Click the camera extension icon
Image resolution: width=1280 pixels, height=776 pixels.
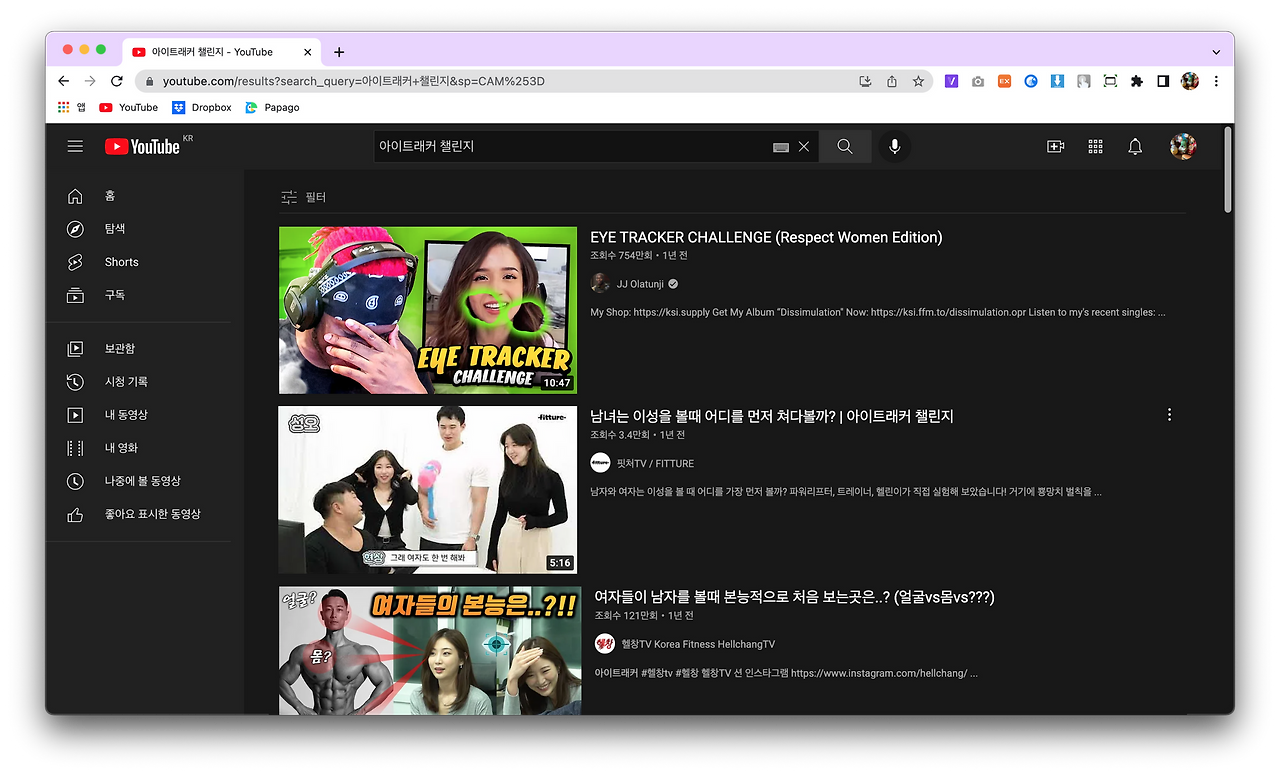coord(978,81)
